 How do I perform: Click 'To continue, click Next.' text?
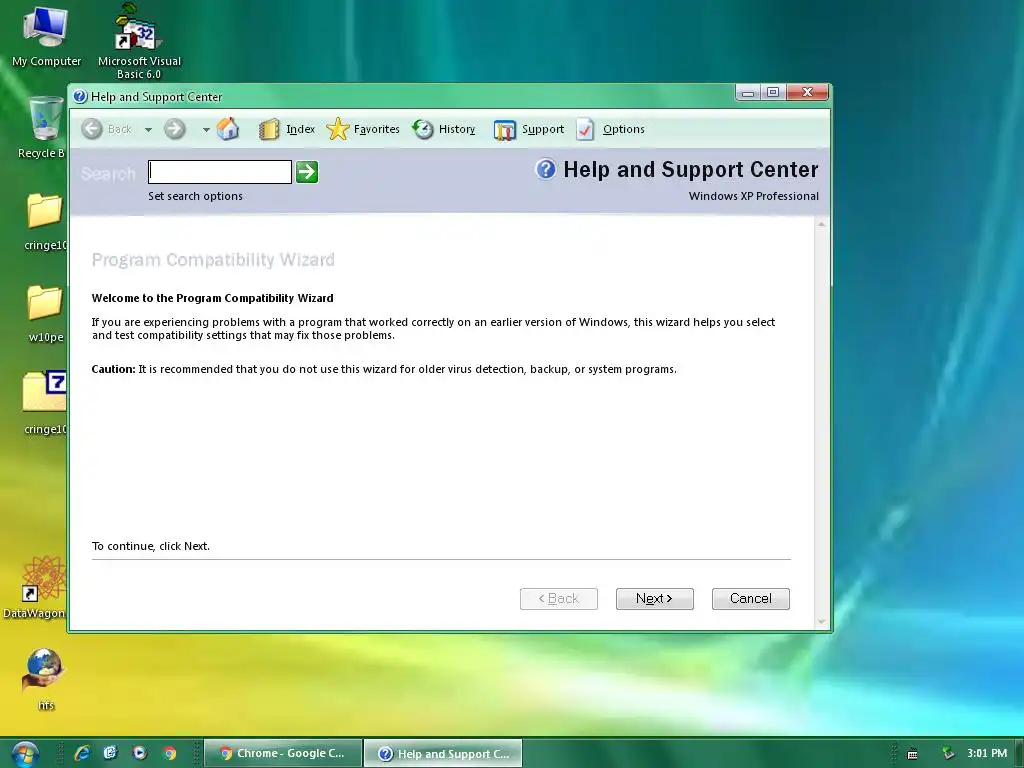pyautogui.click(x=151, y=546)
